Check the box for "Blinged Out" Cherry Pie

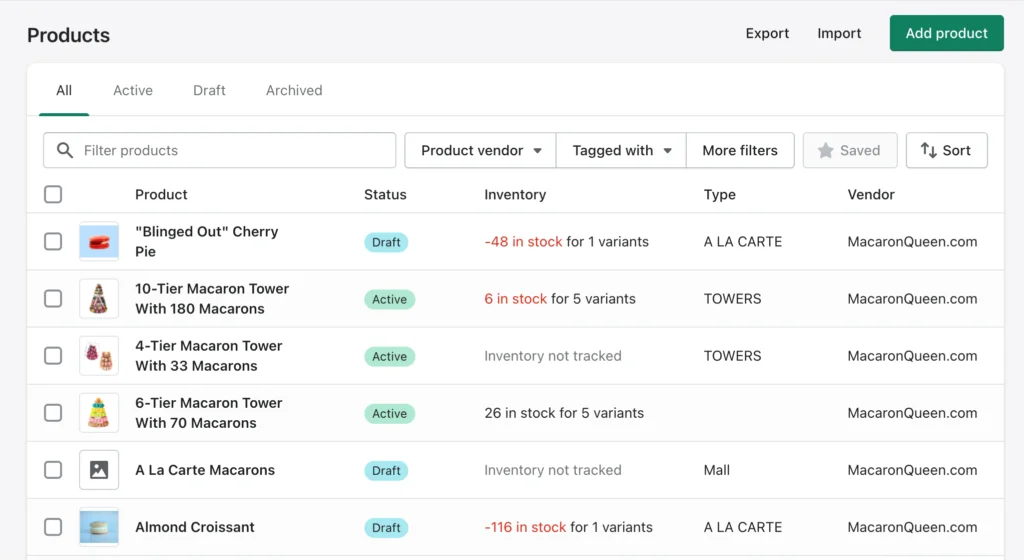point(53,242)
